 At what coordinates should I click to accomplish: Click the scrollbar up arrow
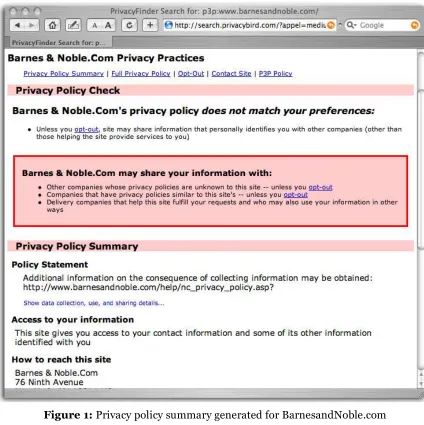tap(420, 375)
